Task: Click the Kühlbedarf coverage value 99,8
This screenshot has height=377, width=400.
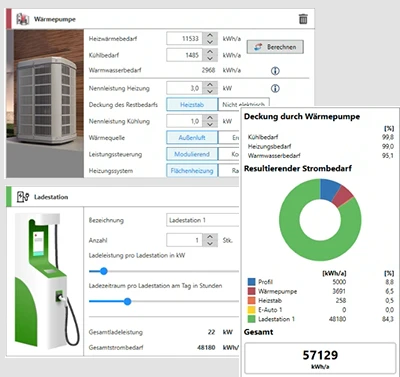Action: [388, 137]
